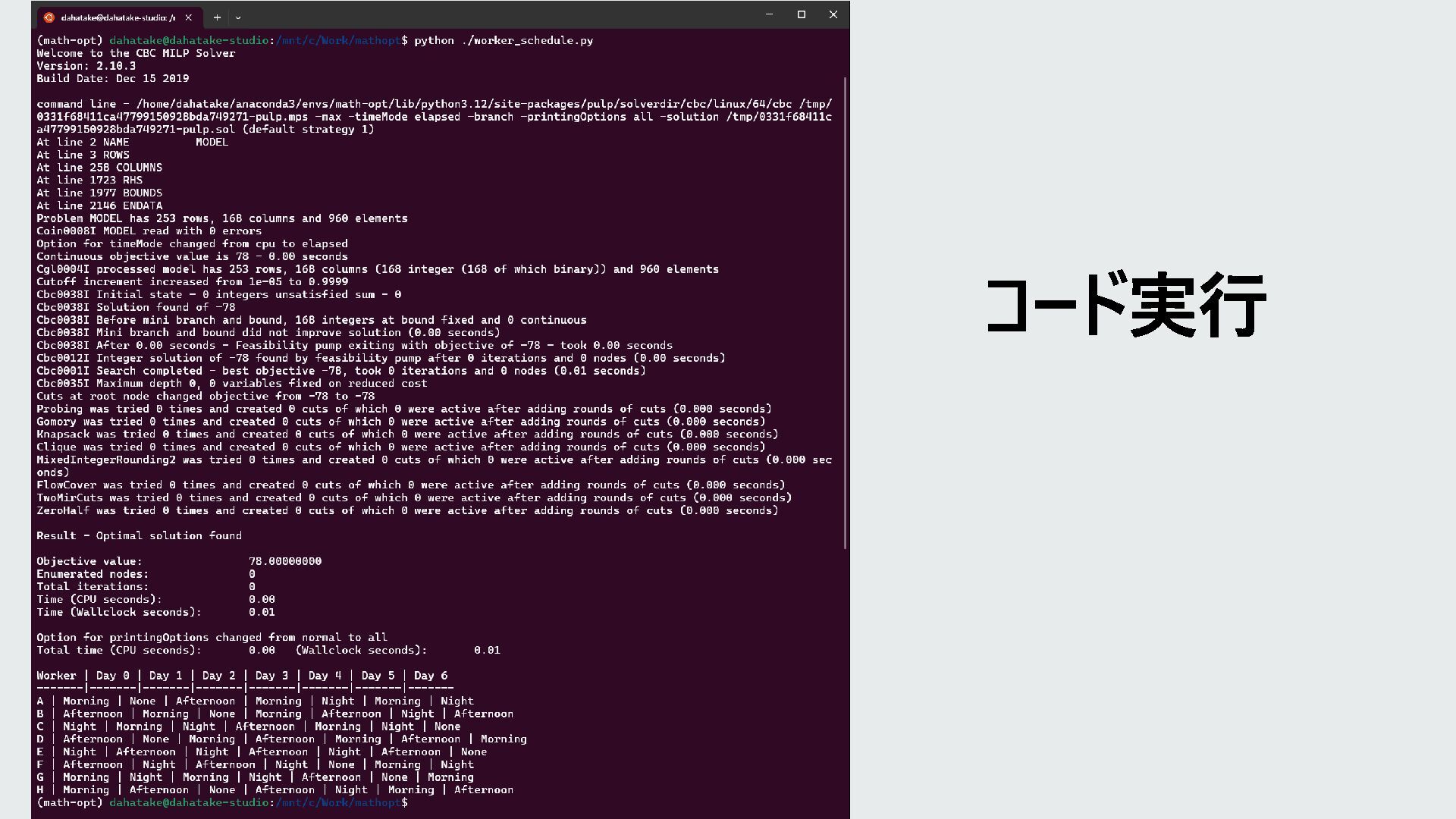
Task: Click the コード実行 slide title text
Action: [1125, 306]
